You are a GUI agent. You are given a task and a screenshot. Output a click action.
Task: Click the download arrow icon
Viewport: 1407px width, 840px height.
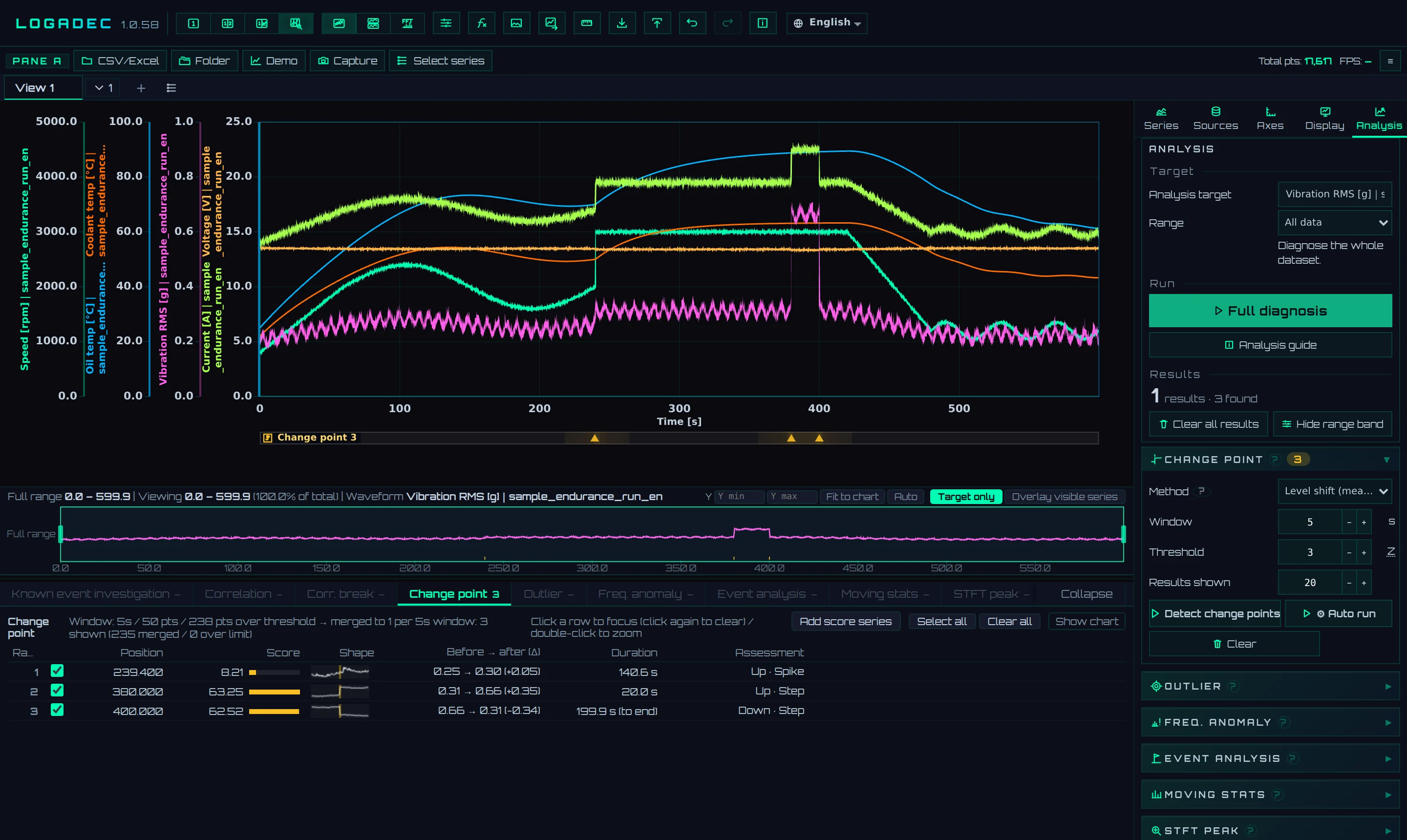click(x=622, y=23)
